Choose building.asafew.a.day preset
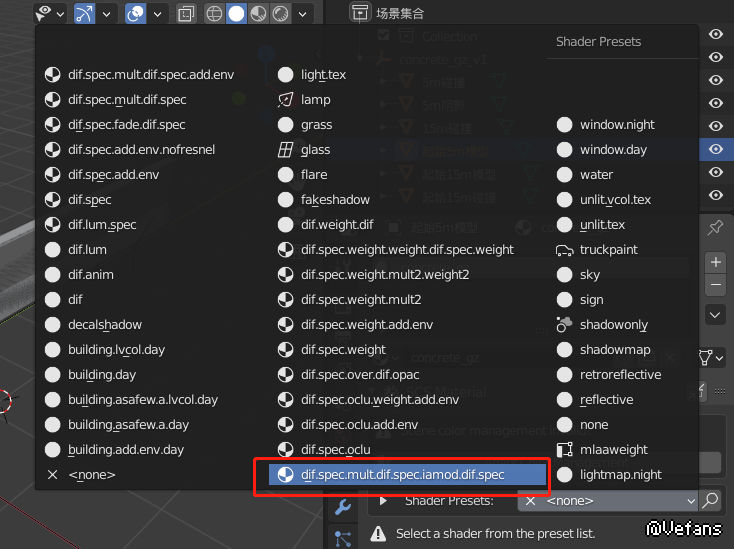 tap(117, 425)
